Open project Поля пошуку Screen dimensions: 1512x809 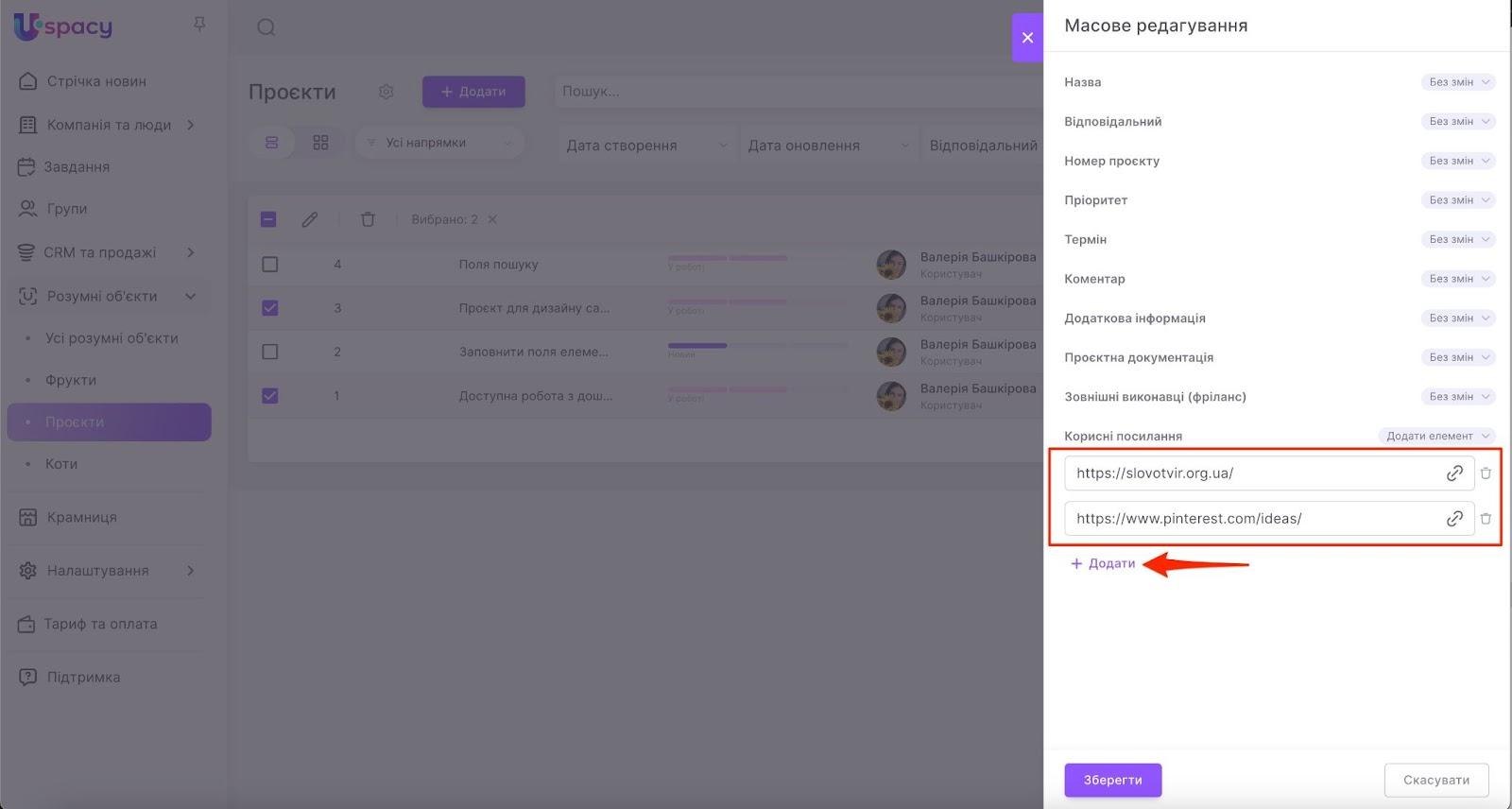click(x=498, y=265)
